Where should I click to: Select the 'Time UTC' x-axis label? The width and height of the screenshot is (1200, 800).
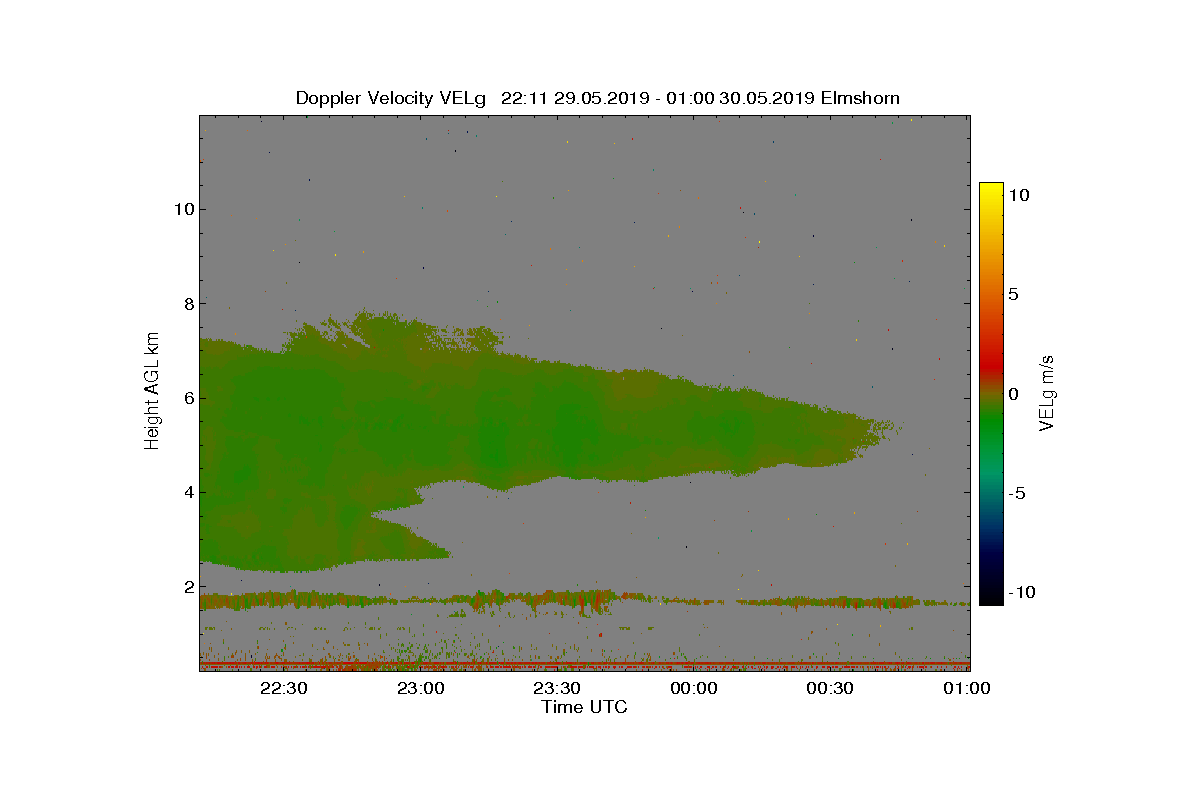[x=584, y=707]
